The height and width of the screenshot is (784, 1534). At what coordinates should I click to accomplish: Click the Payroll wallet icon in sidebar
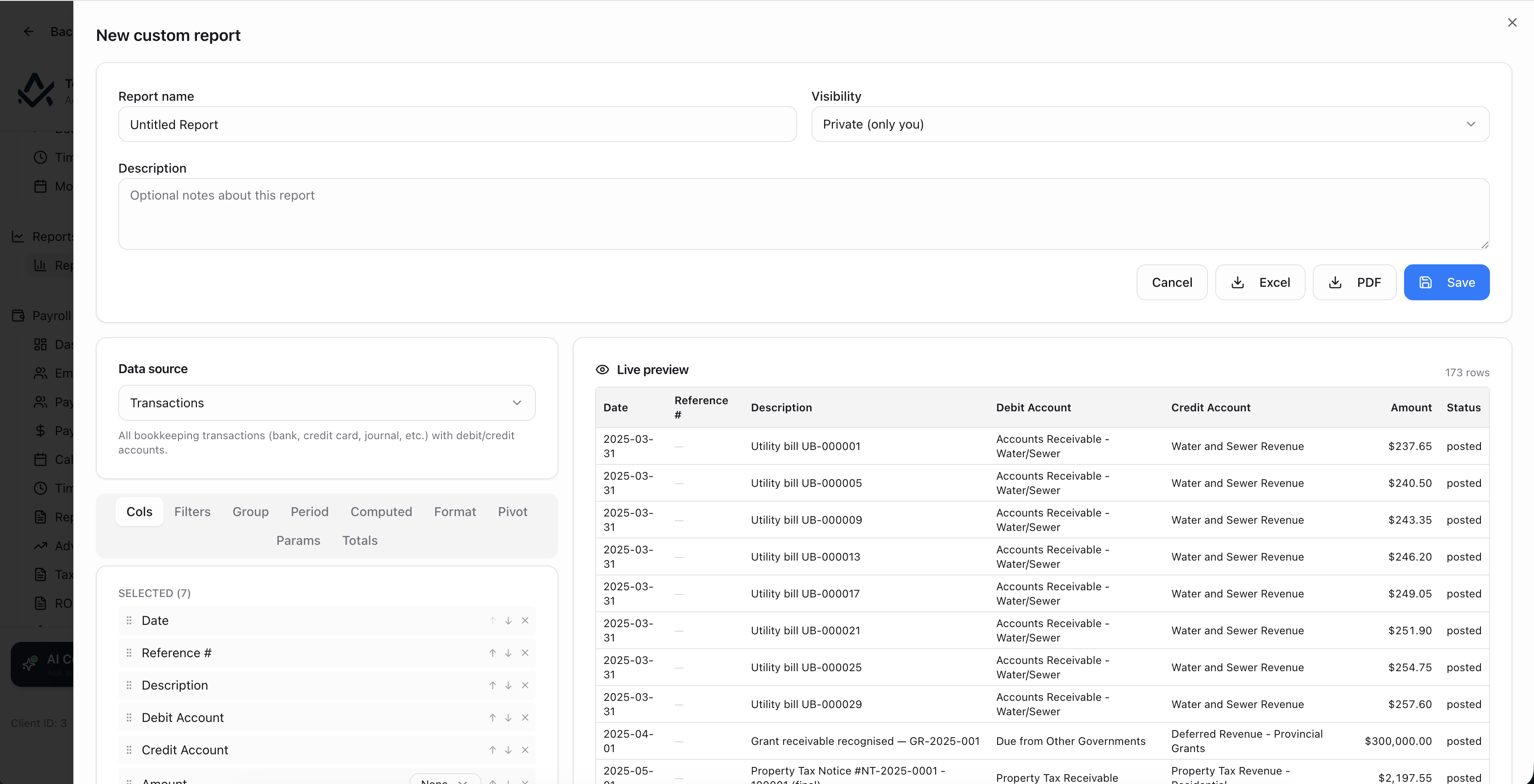click(18, 316)
